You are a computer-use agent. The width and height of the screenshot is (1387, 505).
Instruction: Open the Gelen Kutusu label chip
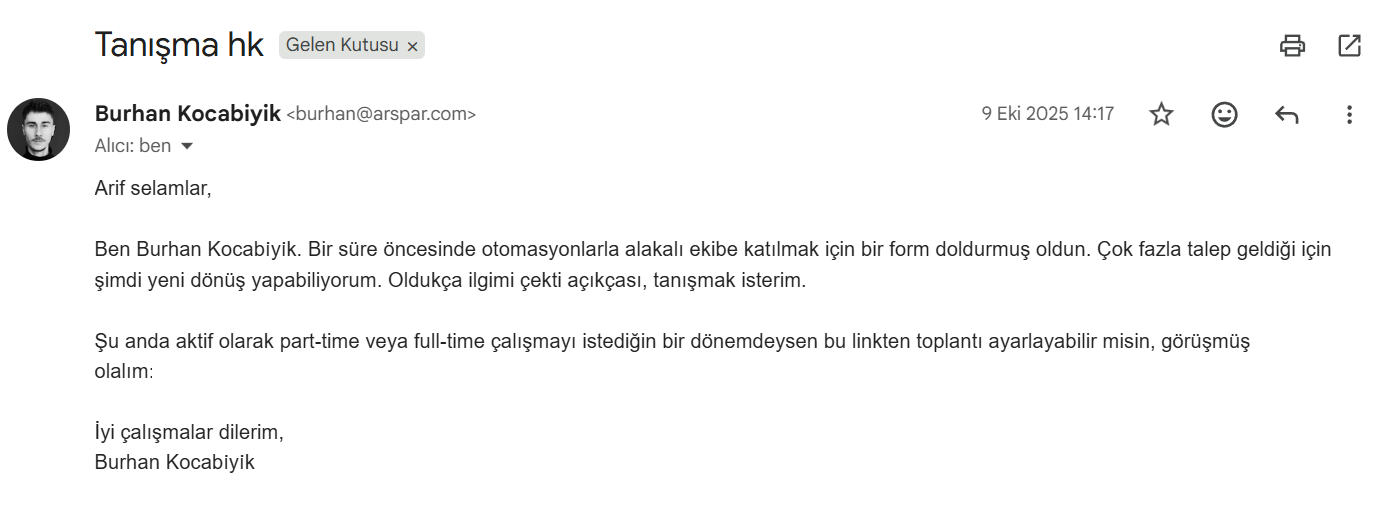click(x=342, y=45)
